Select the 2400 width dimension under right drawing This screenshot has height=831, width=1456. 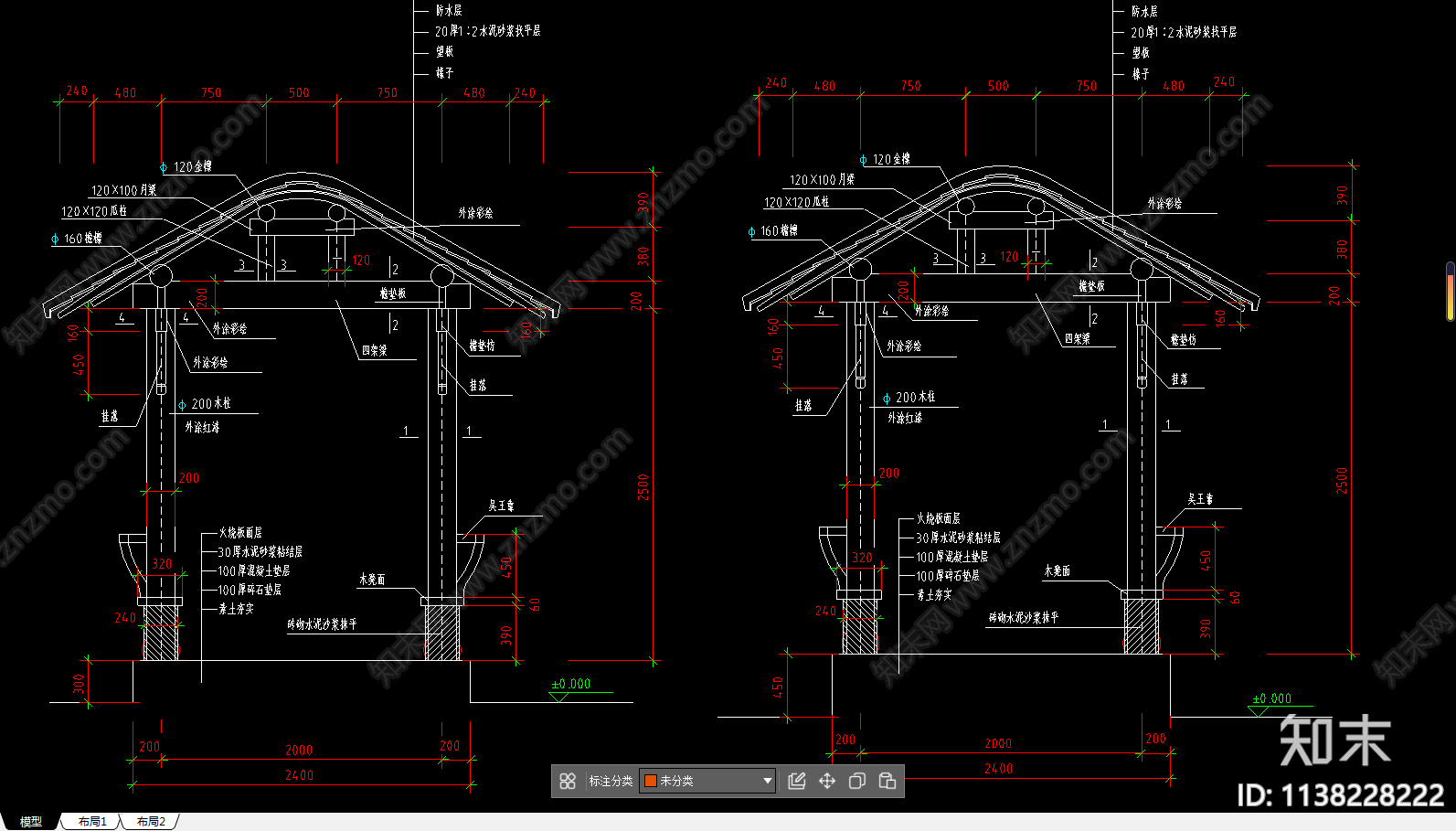coord(998,768)
